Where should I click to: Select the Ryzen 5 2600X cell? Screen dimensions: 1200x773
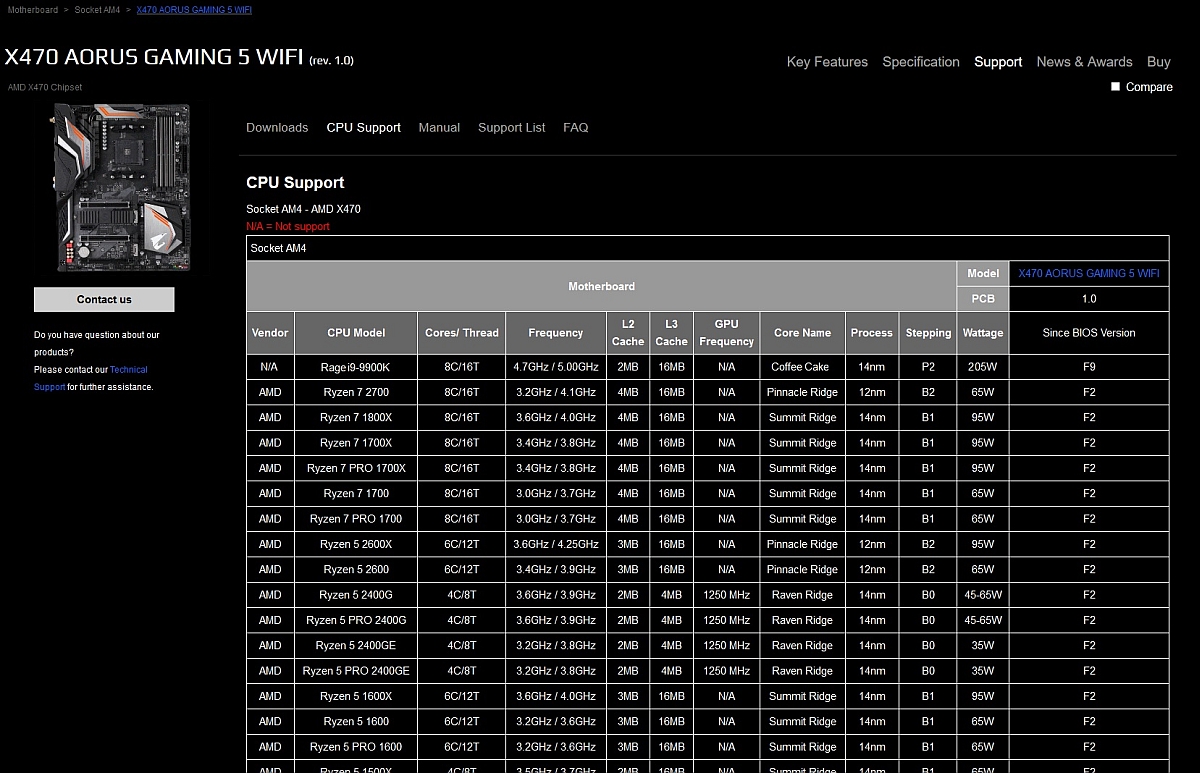coord(356,544)
